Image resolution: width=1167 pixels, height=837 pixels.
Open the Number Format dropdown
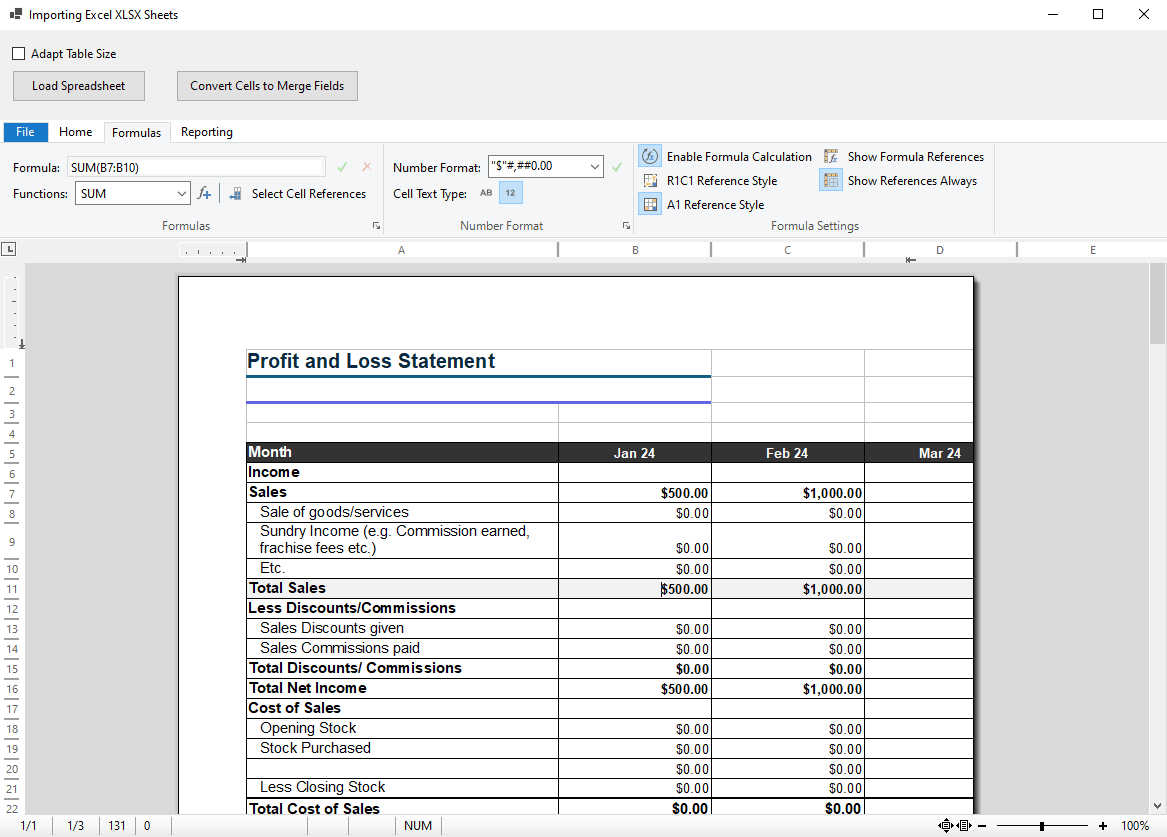pyautogui.click(x=595, y=167)
